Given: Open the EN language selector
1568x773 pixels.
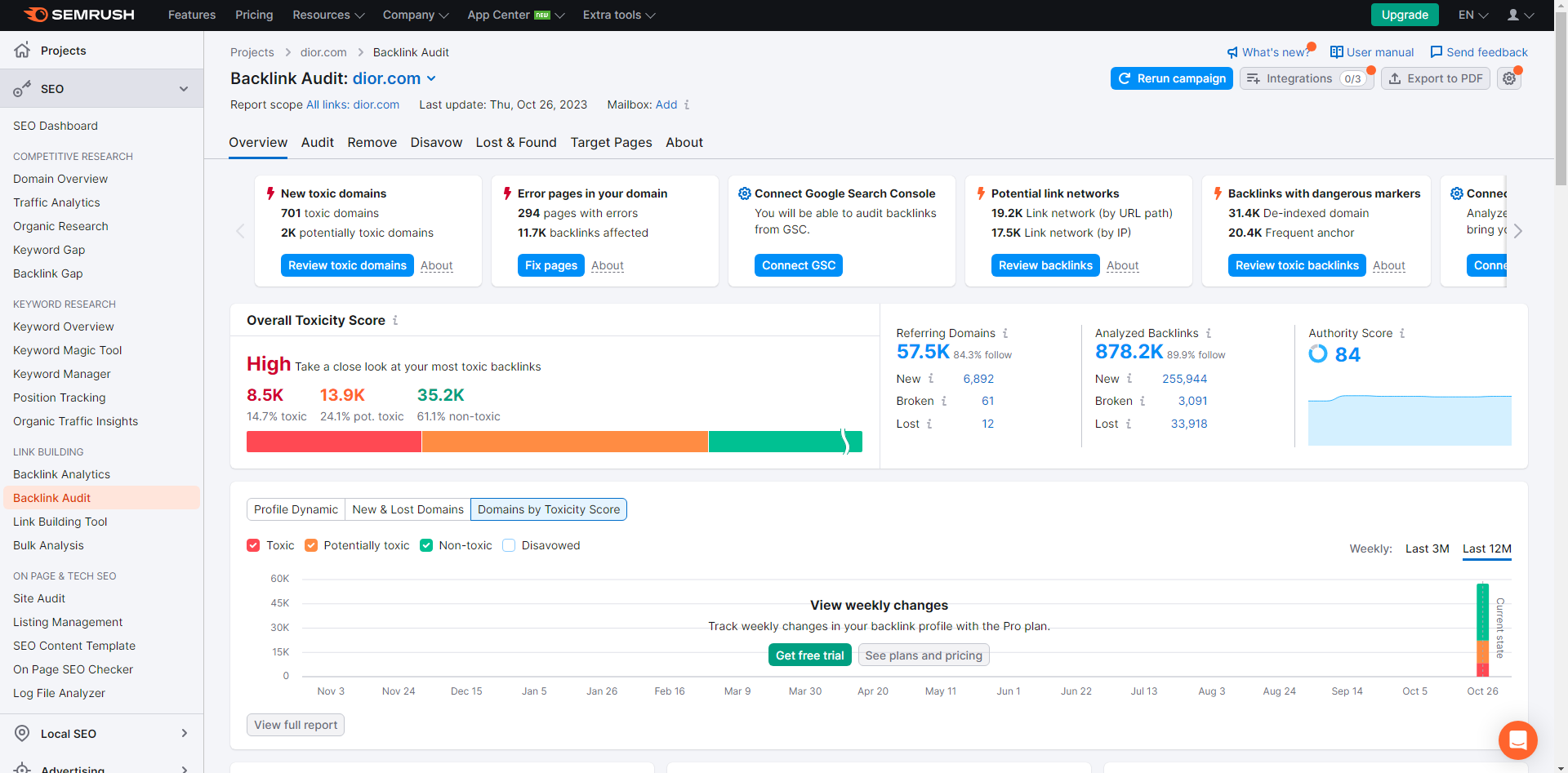Looking at the screenshot, I should (x=1473, y=15).
